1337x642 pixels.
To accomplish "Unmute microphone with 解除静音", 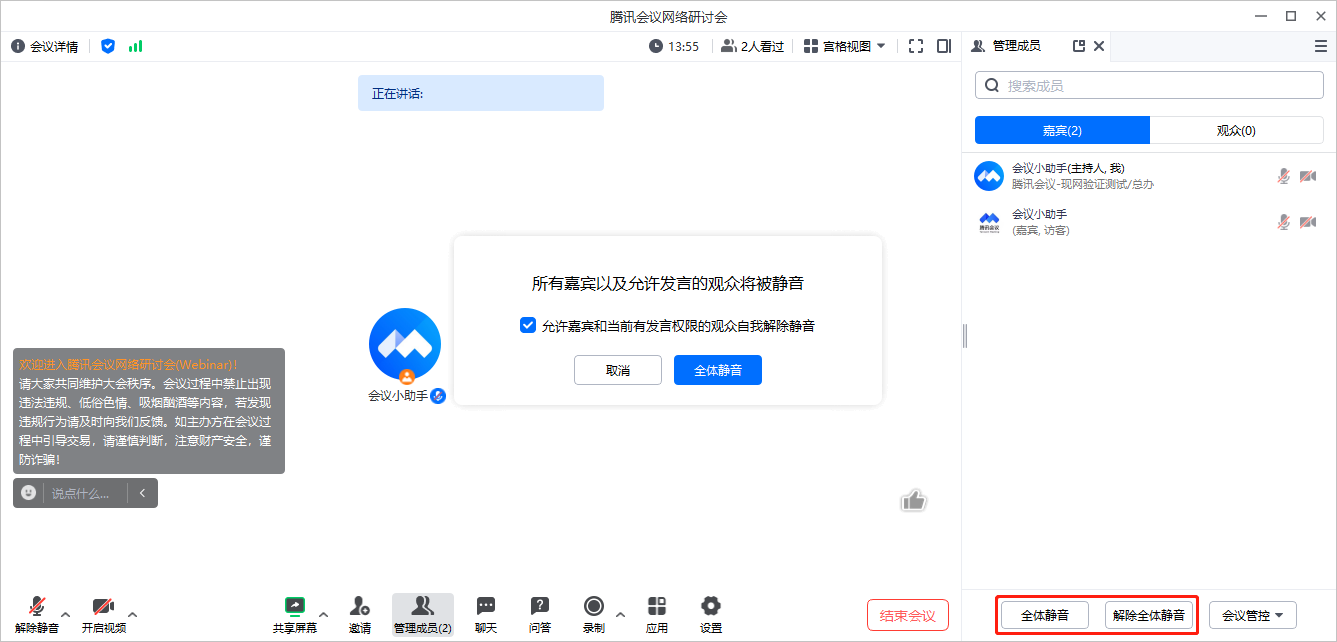I will 37,615.
